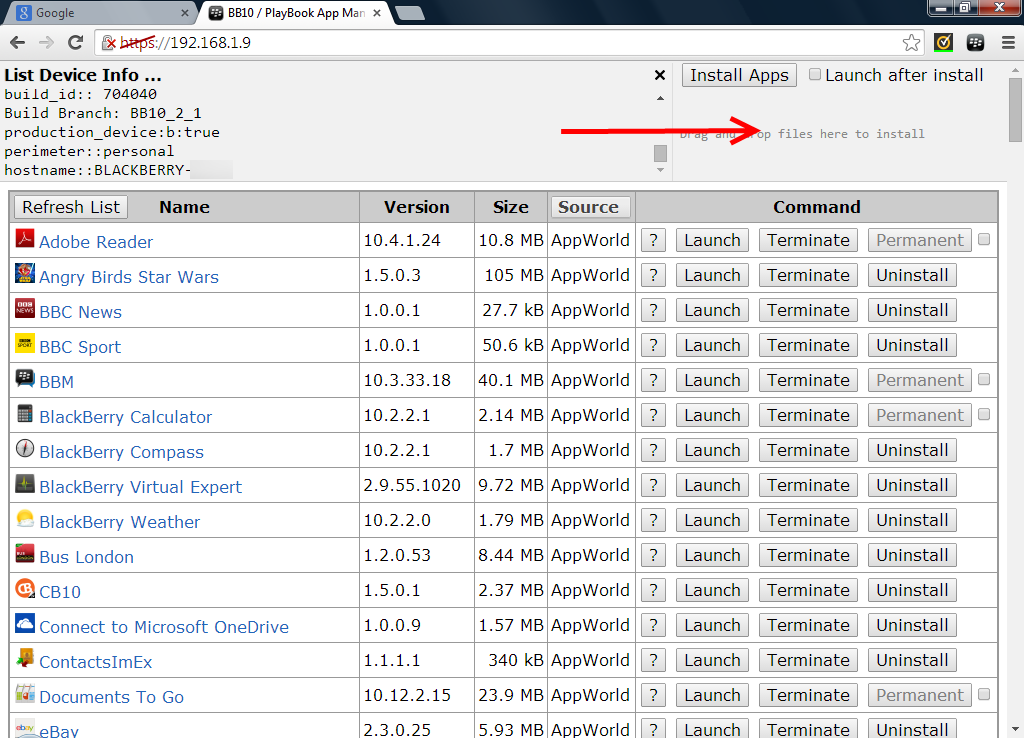The image size is (1024, 738).
Task: Close the List Device Info panel
Action: (660, 75)
